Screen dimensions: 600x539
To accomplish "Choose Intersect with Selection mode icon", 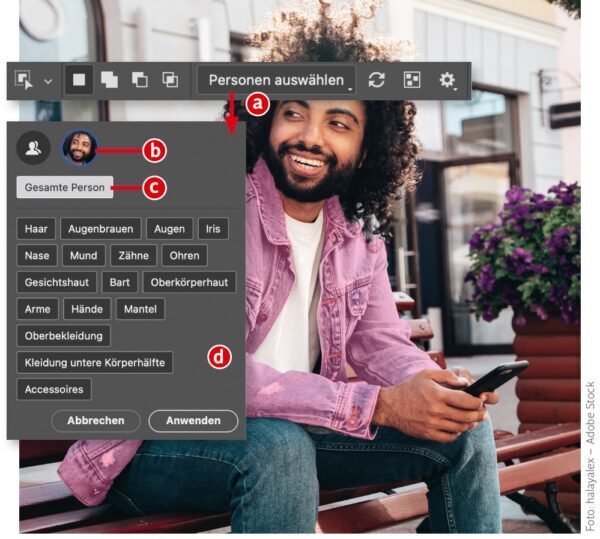I will (x=170, y=80).
